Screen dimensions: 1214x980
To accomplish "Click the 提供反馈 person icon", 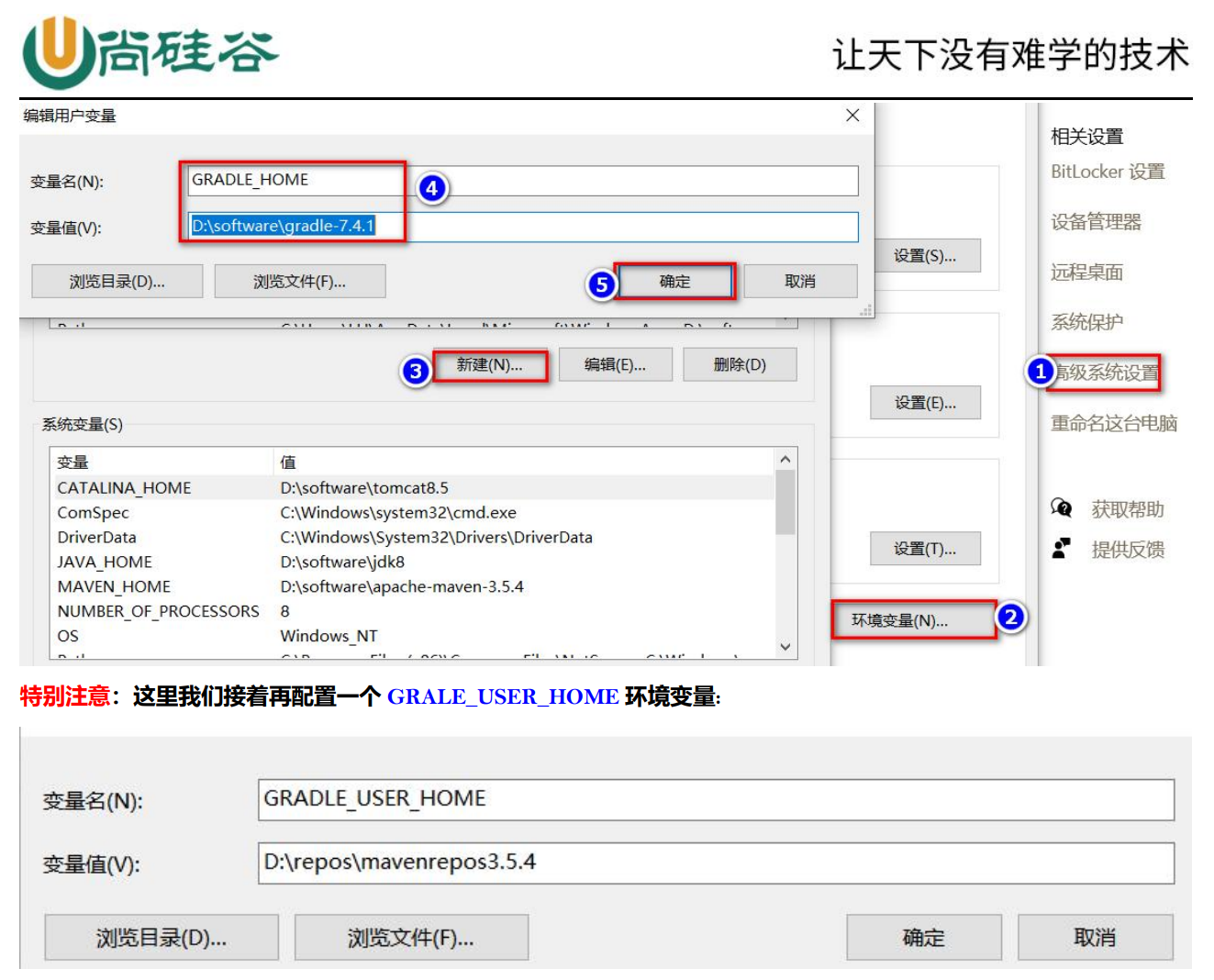I will (1061, 548).
